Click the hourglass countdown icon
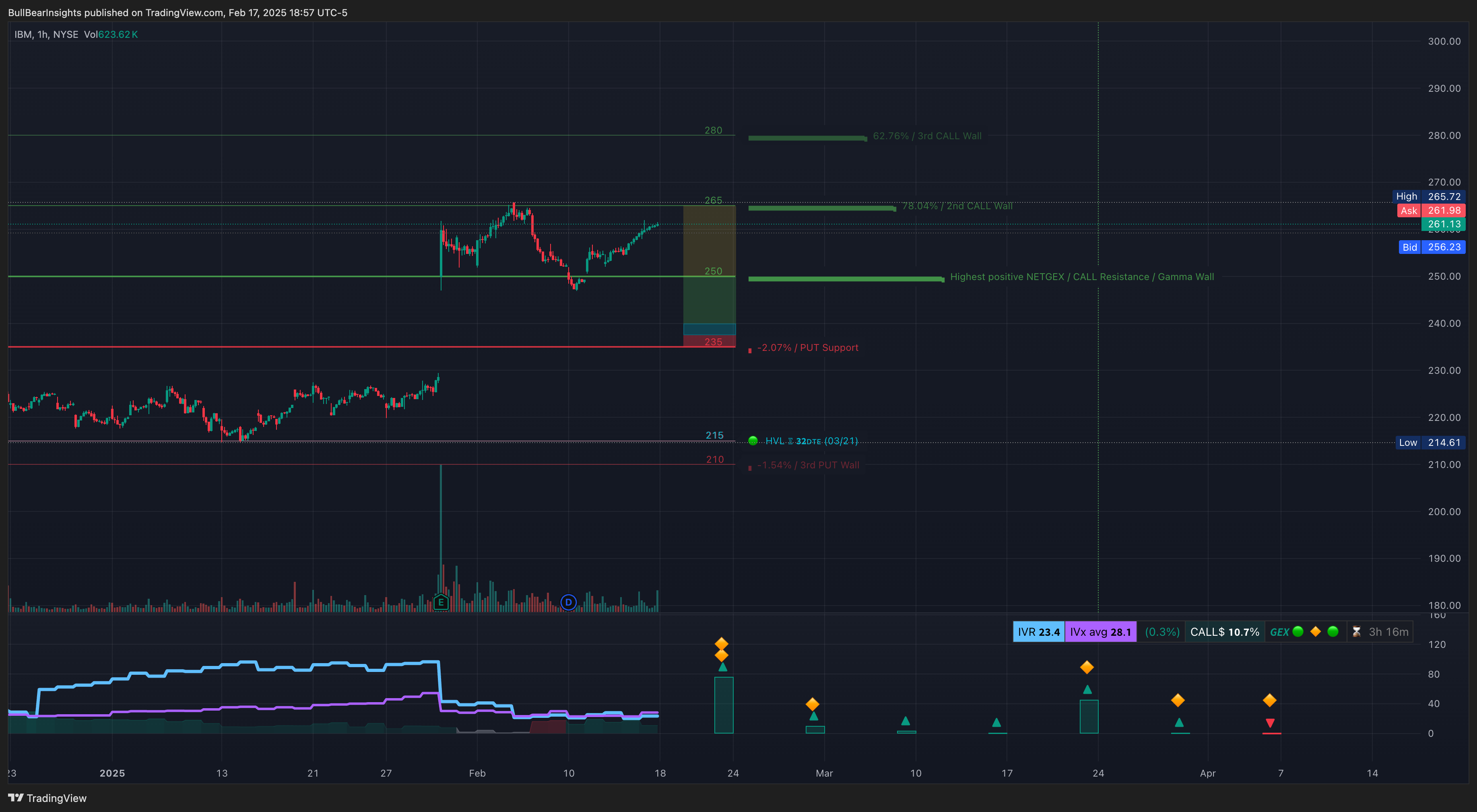Image resolution: width=1477 pixels, height=812 pixels. pyautogui.click(x=1356, y=632)
